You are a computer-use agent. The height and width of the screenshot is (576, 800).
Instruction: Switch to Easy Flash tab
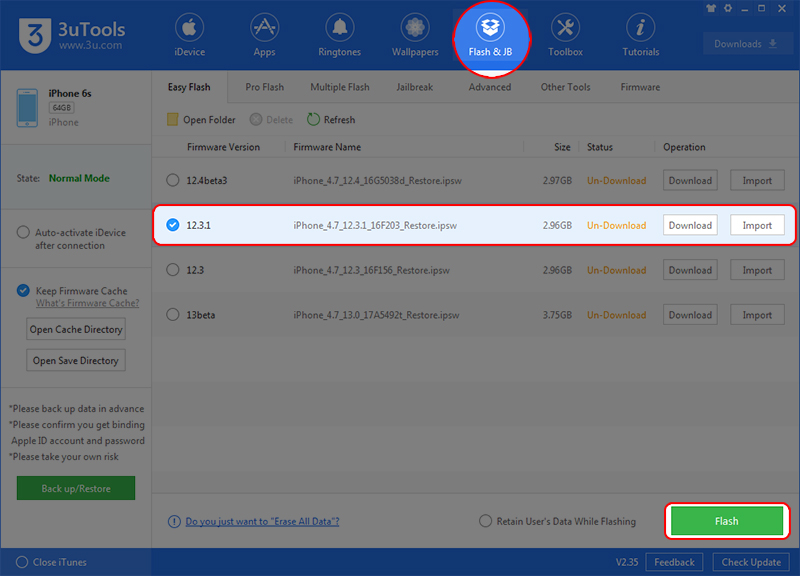point(189,87)
